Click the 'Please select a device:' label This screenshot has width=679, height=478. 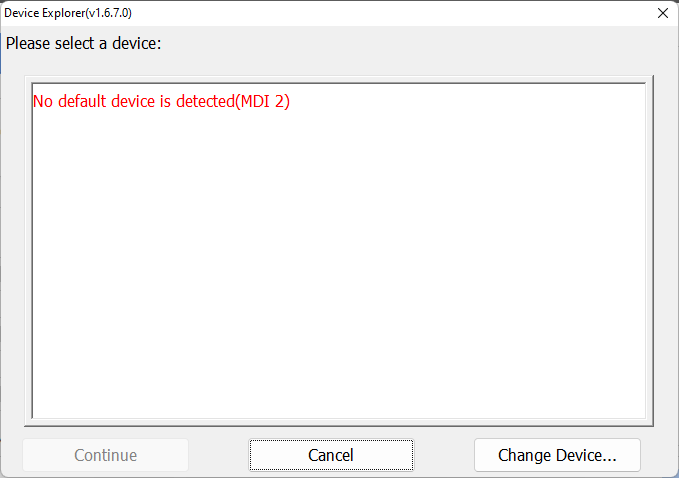[83, 44]
